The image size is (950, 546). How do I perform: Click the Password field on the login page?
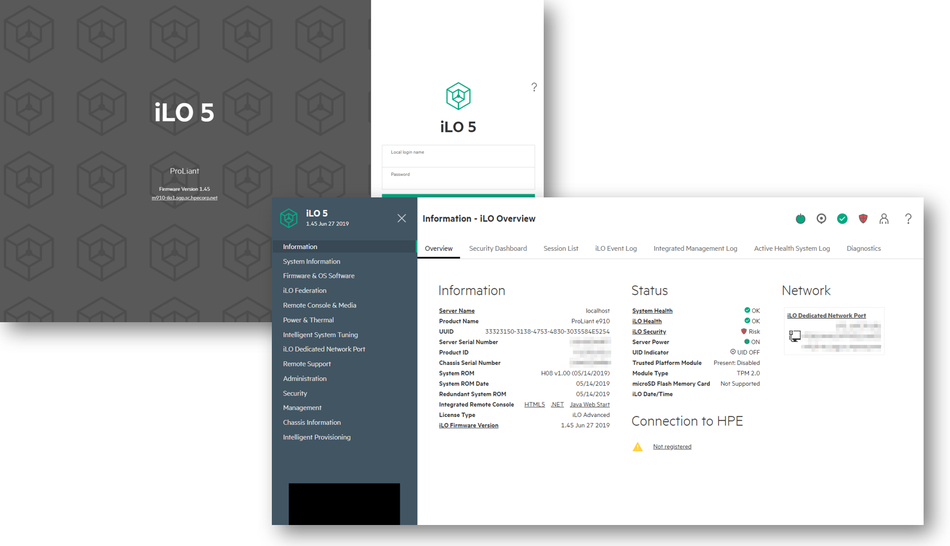(x=458, y=178)
